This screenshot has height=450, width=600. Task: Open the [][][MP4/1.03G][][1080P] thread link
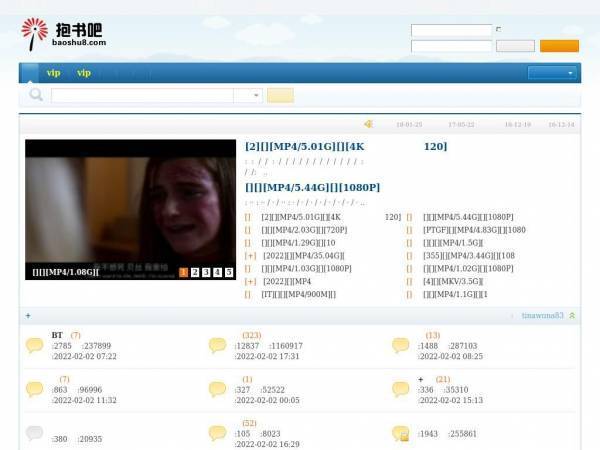tap(306, 269)
